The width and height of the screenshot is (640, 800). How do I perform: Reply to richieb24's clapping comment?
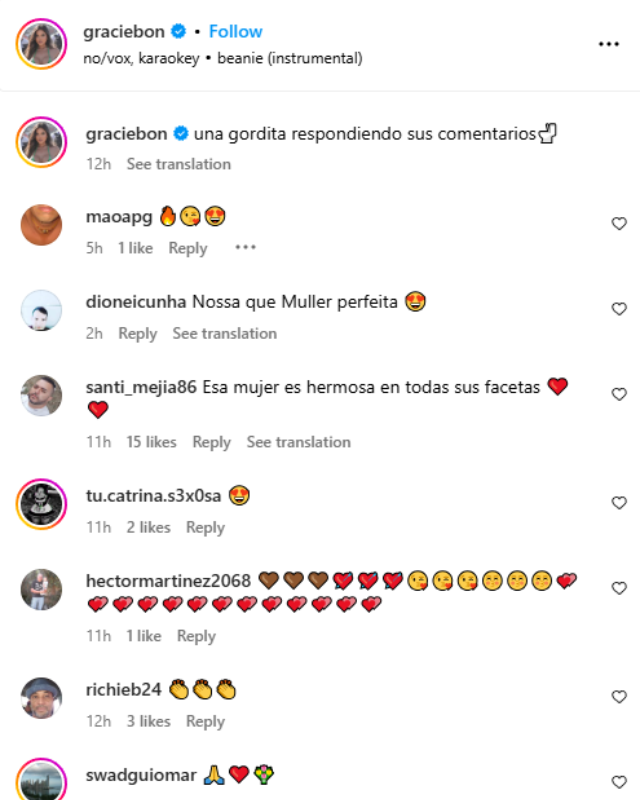click(205, 721)
